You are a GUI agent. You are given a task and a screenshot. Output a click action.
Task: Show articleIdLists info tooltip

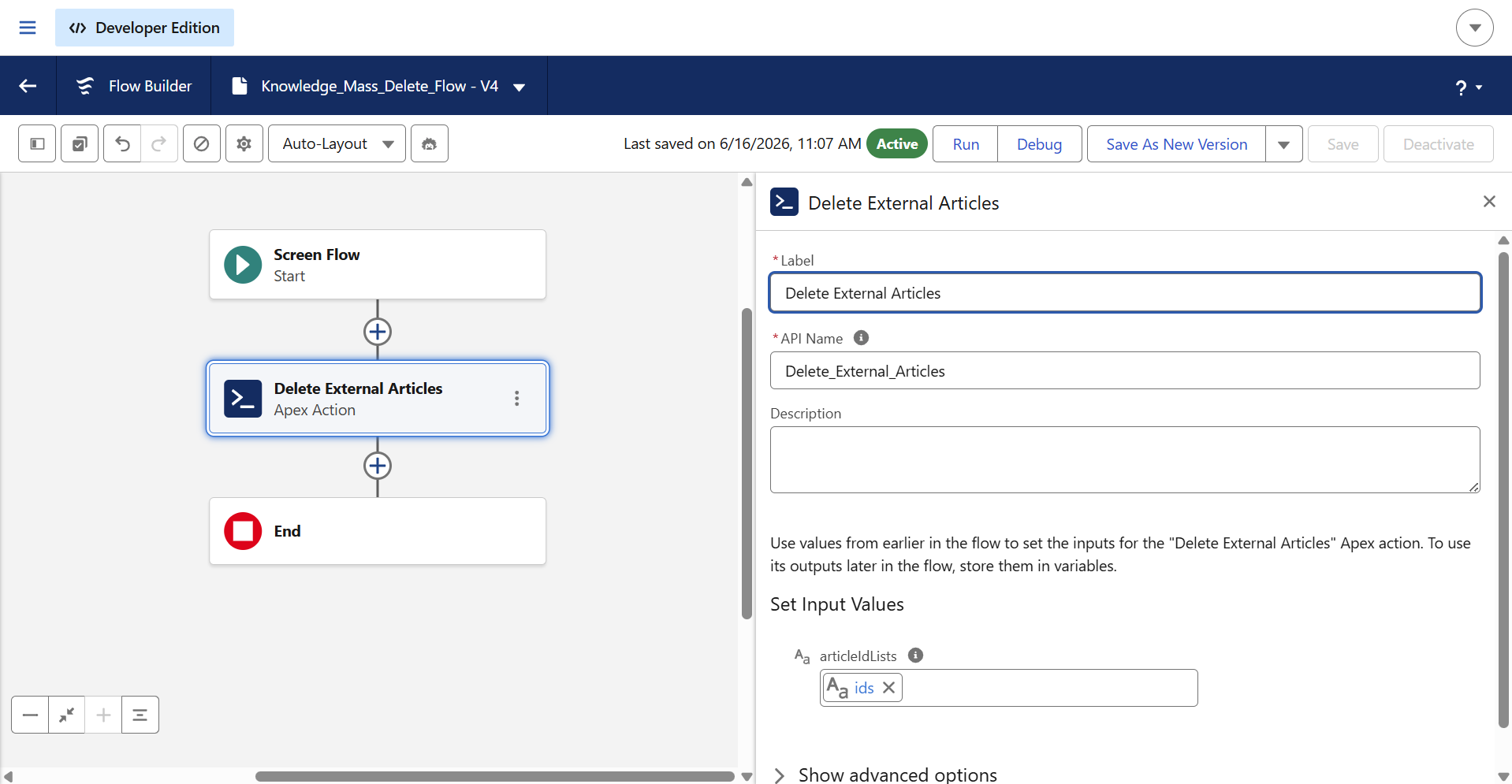coord(915,655)
